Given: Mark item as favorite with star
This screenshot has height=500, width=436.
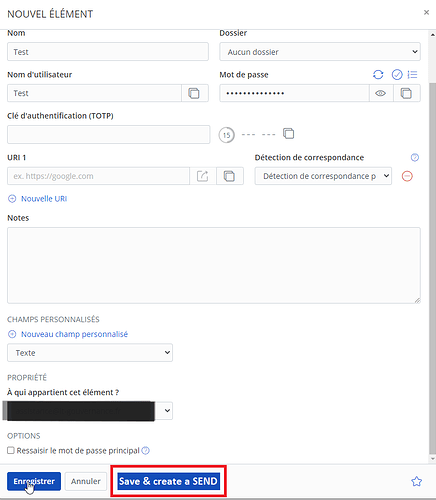Looking at the screenshot, I should [x=416, y=481].
